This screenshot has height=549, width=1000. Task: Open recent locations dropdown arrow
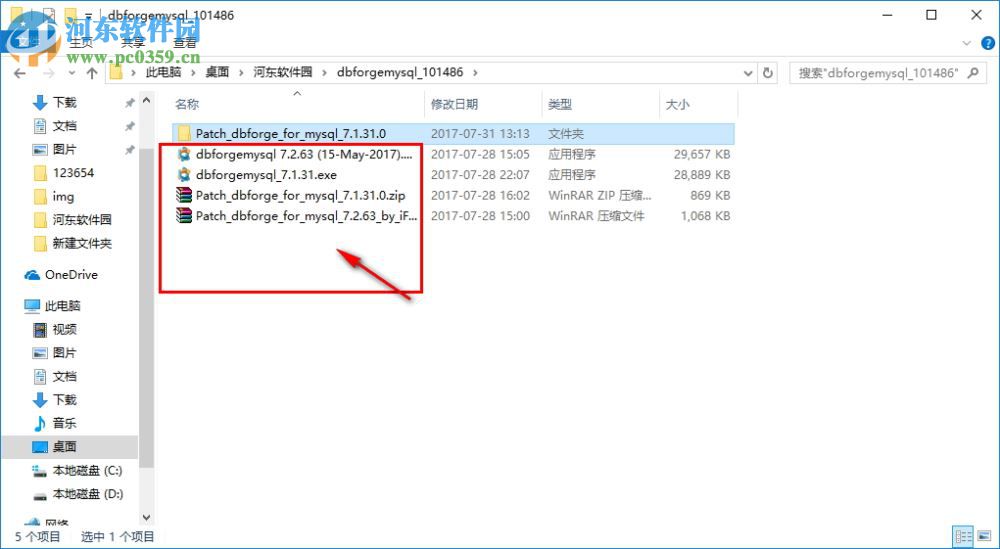71,73
